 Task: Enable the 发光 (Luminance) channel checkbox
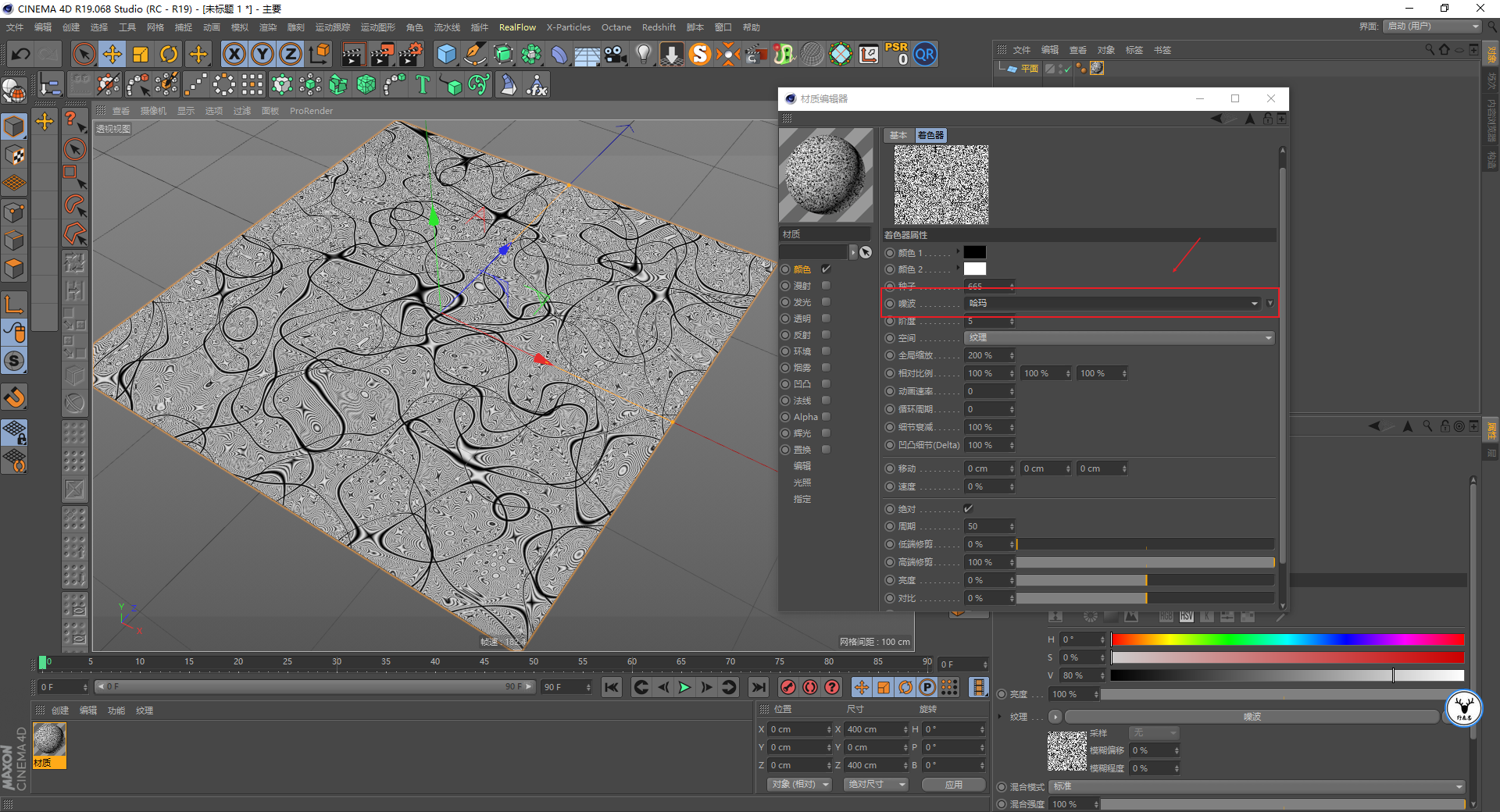click(826, 302)
